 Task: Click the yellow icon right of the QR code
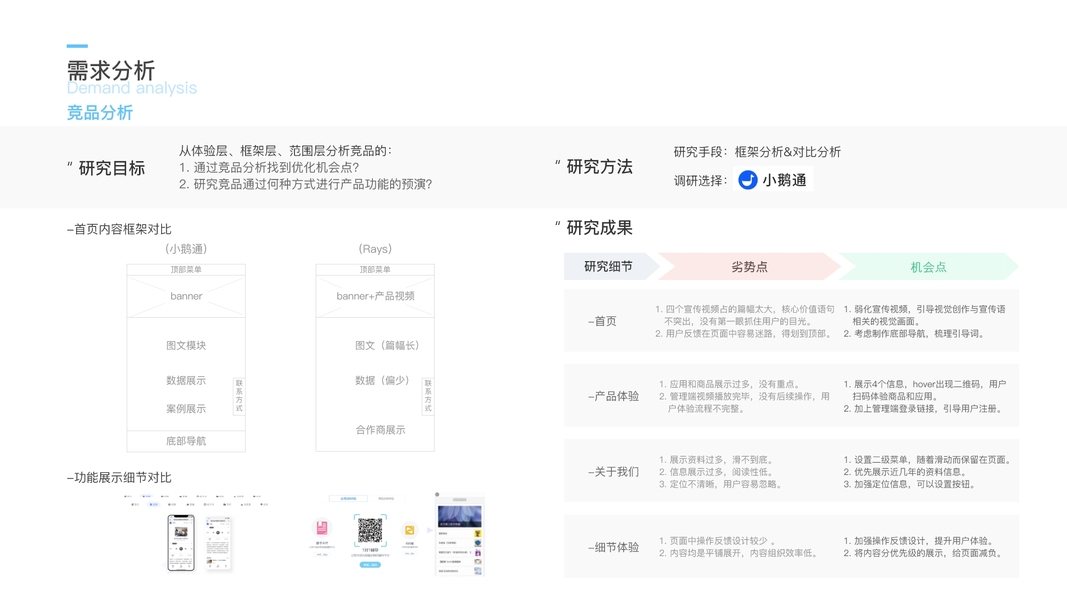point(410,530)
